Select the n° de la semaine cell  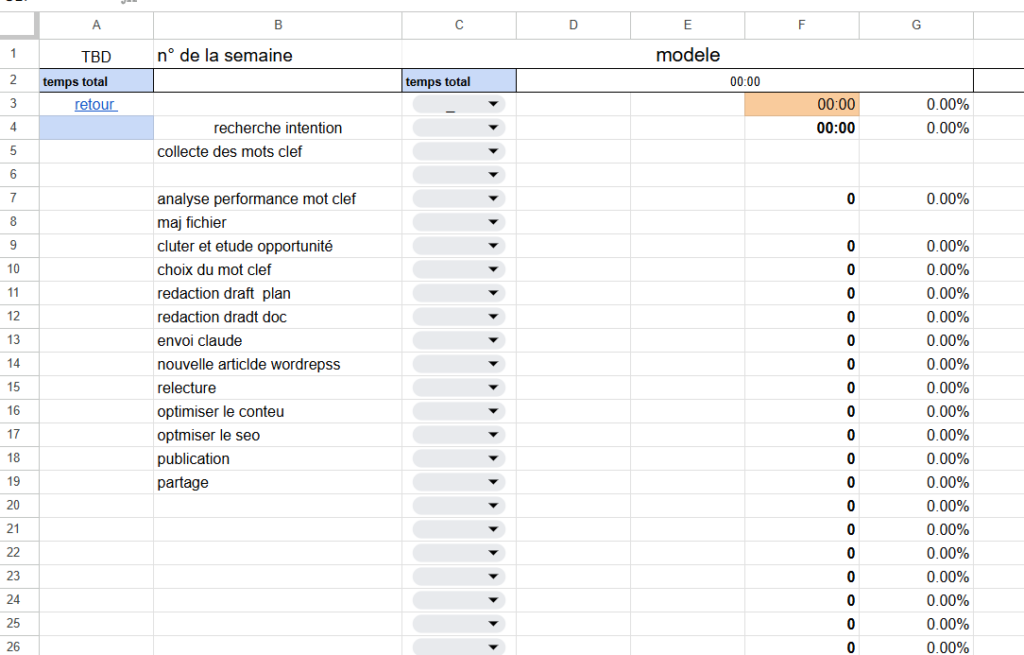pyautogui.click(x=278, y=55)
